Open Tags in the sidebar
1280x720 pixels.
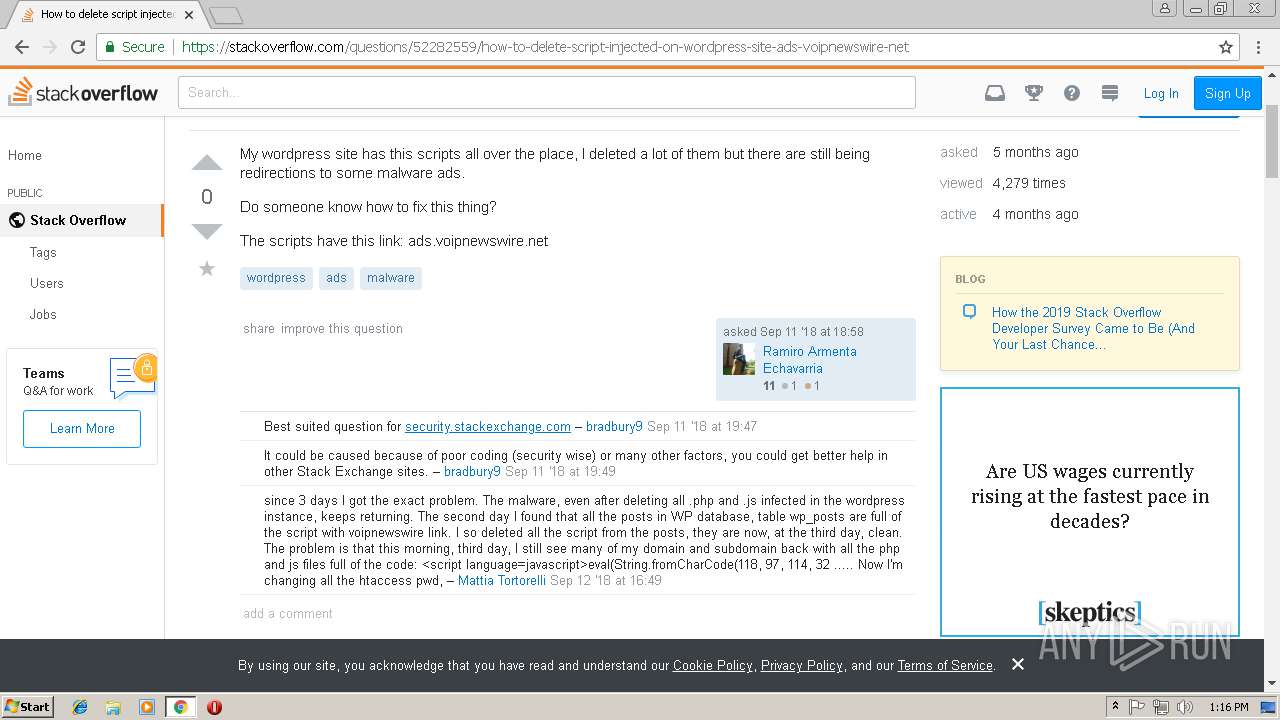click(43, 252)
